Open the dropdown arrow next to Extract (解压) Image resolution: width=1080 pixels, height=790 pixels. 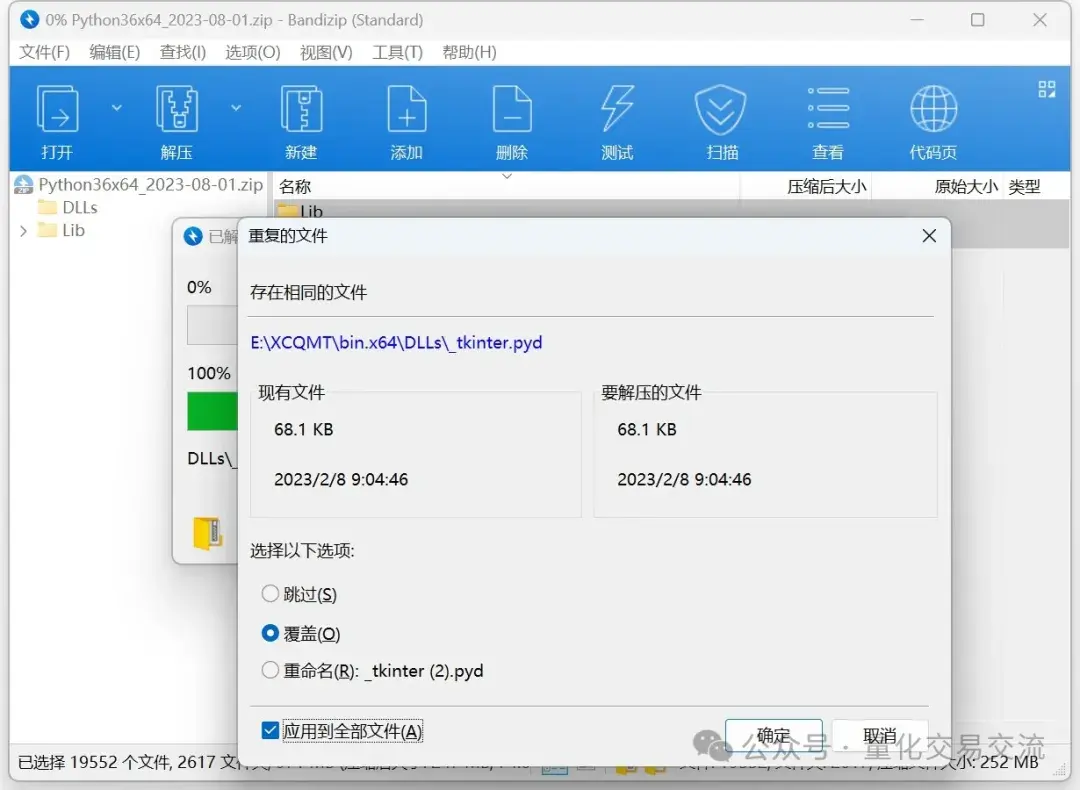236,107
